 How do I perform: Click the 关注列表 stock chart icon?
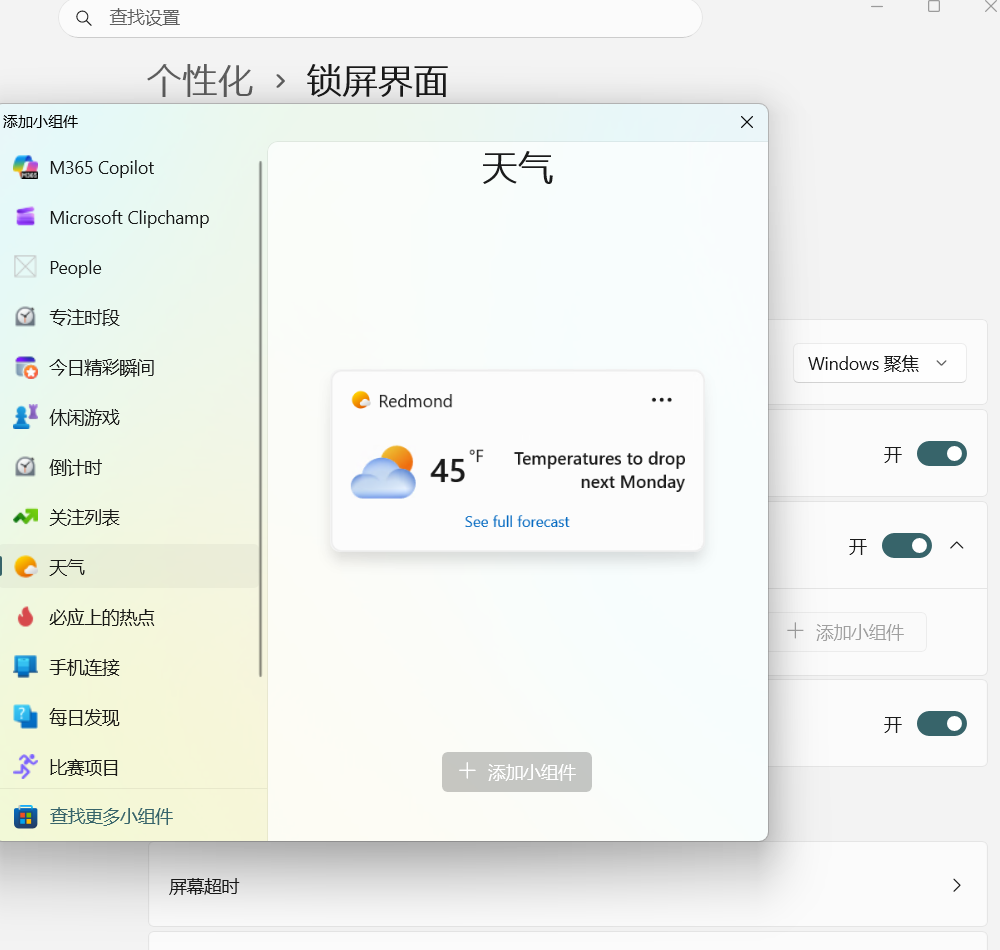point(26,517)
